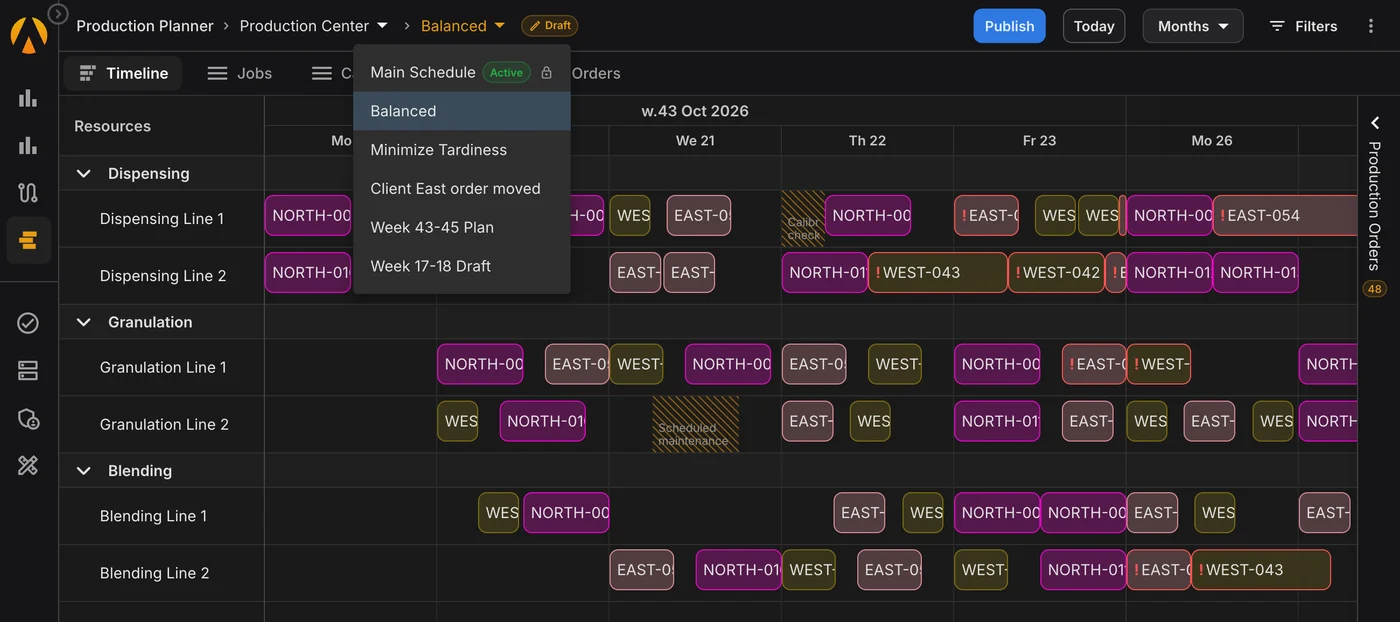
Task: Choose Minimize Tardiness scenario
Action: (x=462, y=150)
